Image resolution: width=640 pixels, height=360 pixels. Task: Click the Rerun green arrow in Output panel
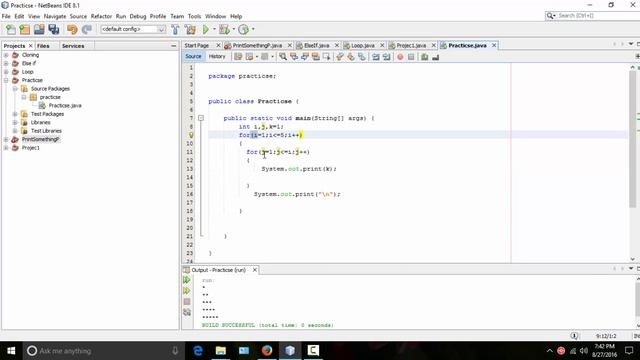click(187, 280)
